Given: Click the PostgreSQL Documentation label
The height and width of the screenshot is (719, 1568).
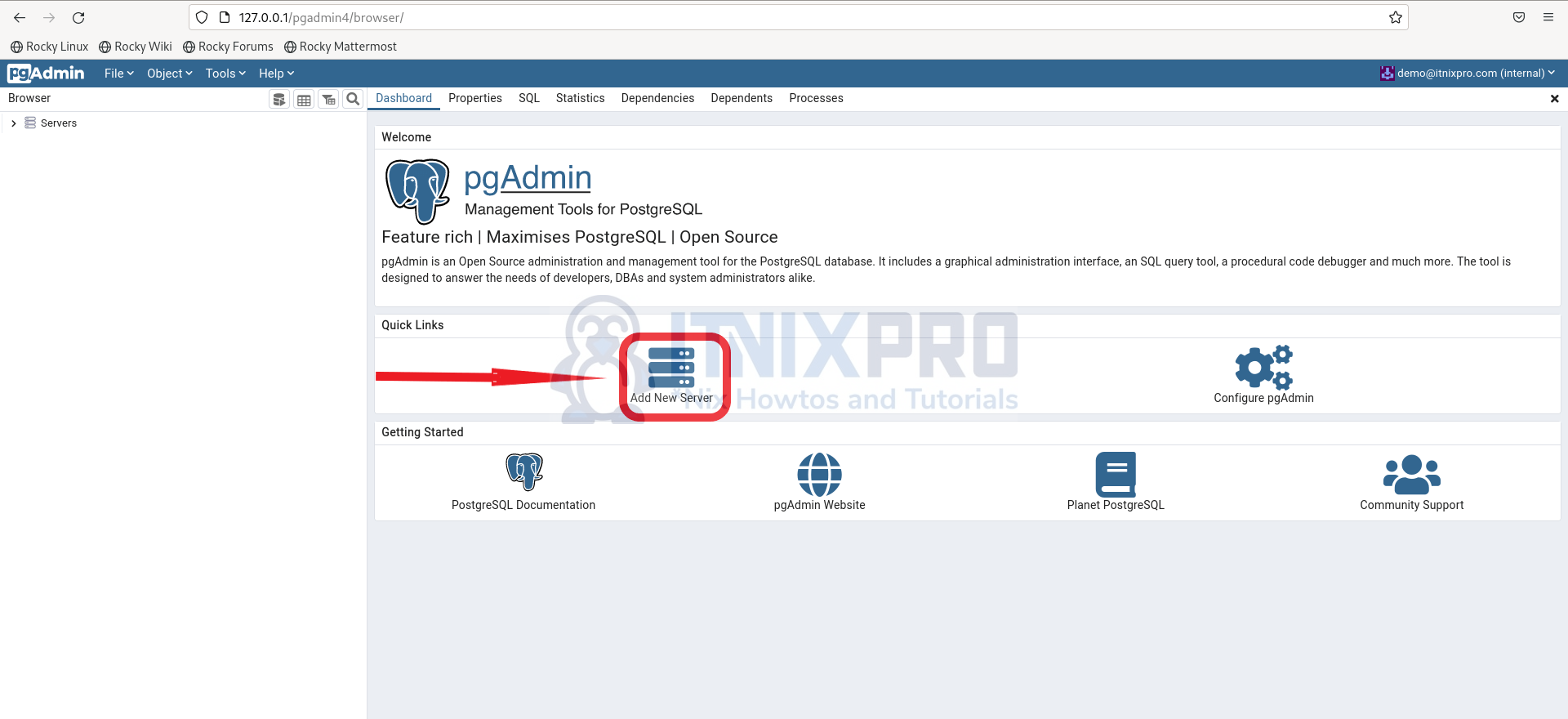Looking at the screenshot, I should click(523, 505).
